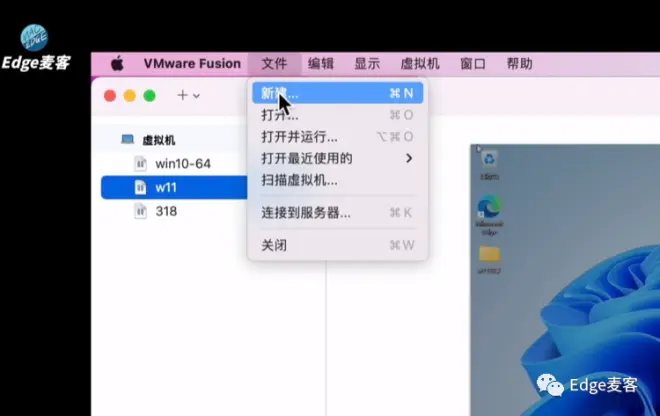Click the red close window button

point(110,96)
